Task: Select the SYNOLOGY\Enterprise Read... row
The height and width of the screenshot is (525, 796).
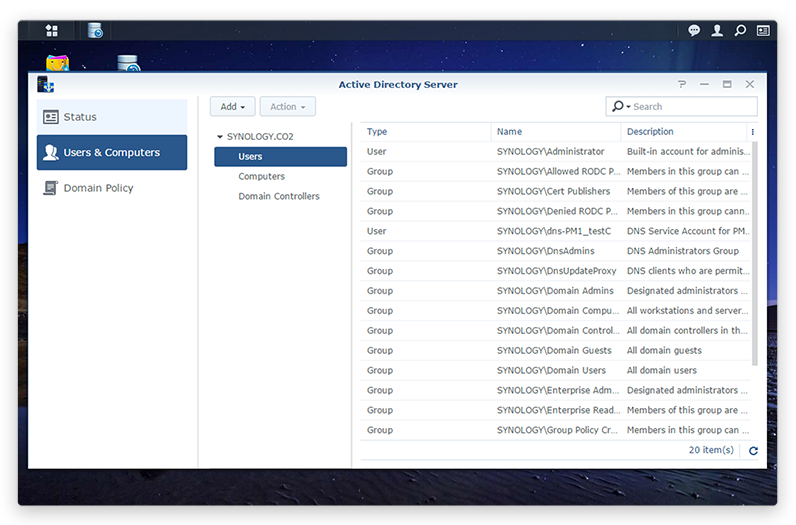Action: click(556, 410)
